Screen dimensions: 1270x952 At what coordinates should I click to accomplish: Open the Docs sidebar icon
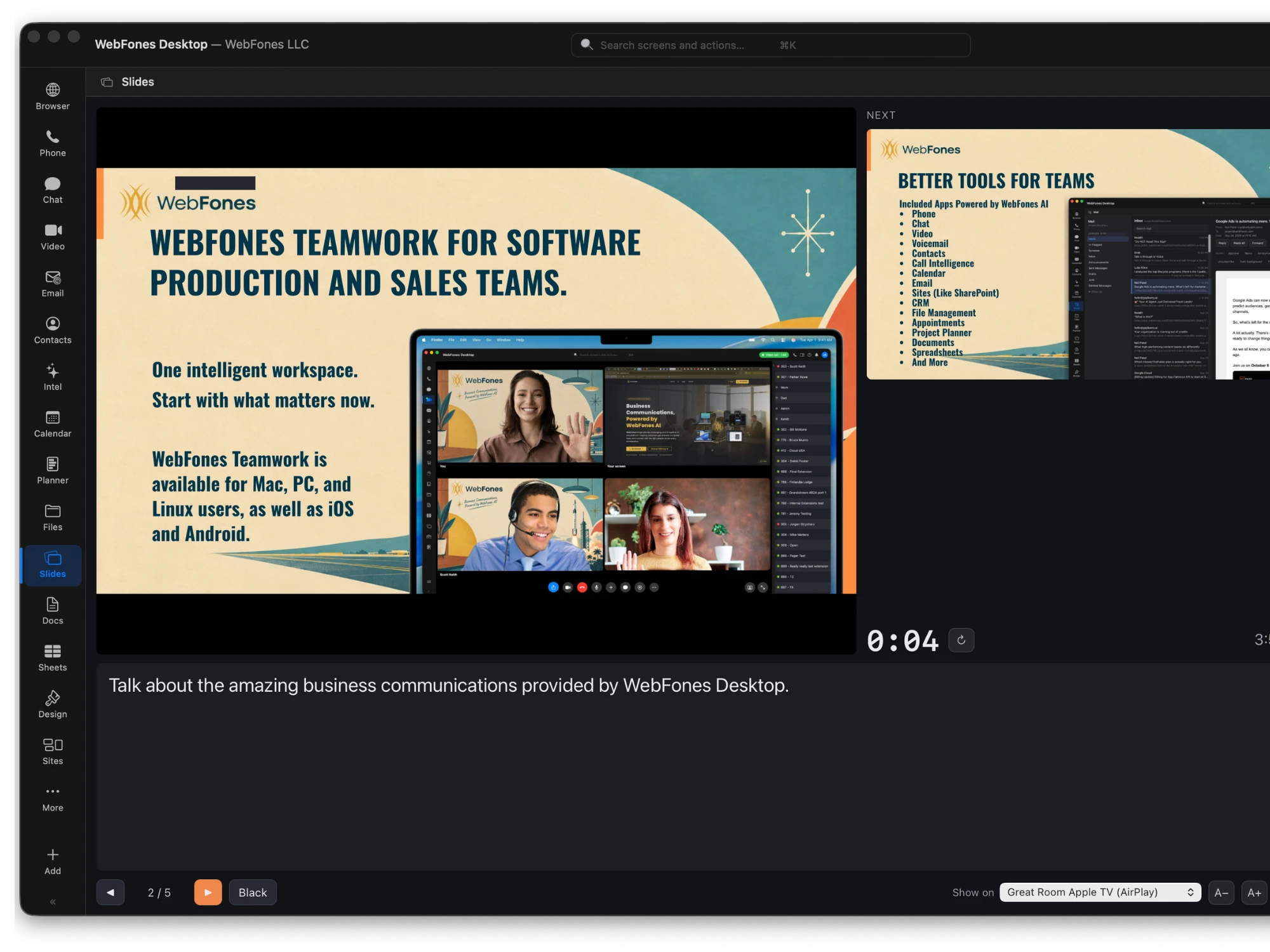[53, 611]
